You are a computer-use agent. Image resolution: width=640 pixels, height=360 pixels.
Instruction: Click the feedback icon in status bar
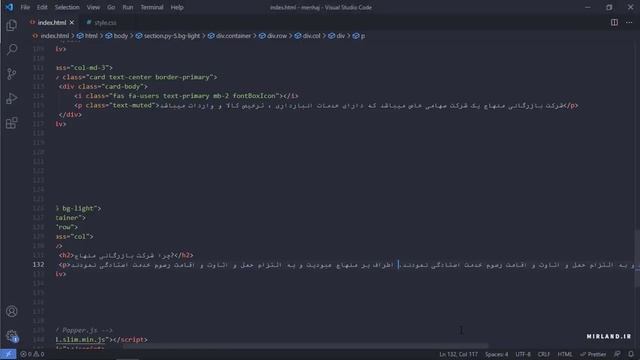point(618,354)
